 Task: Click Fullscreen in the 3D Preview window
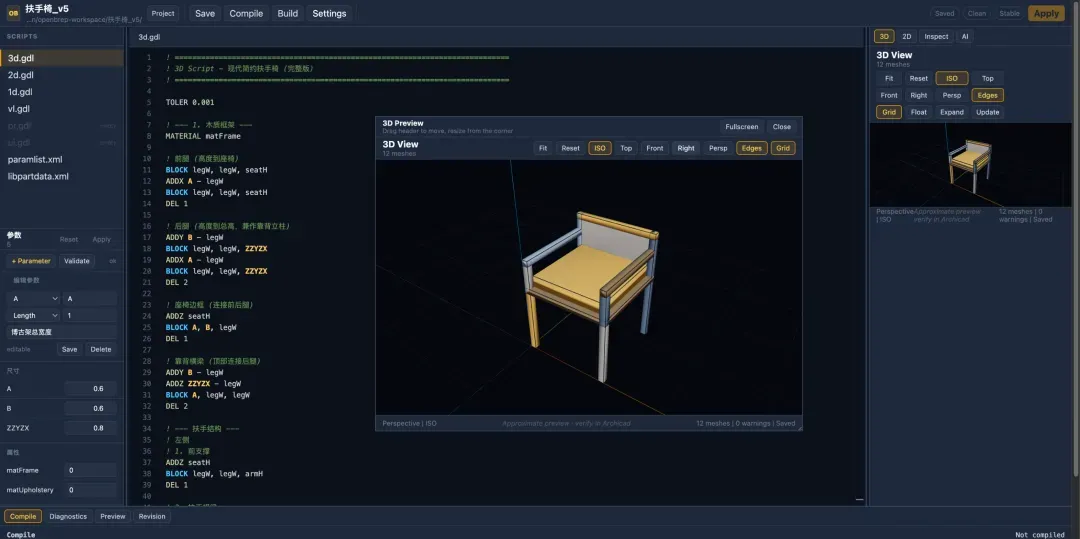point(742,127)
